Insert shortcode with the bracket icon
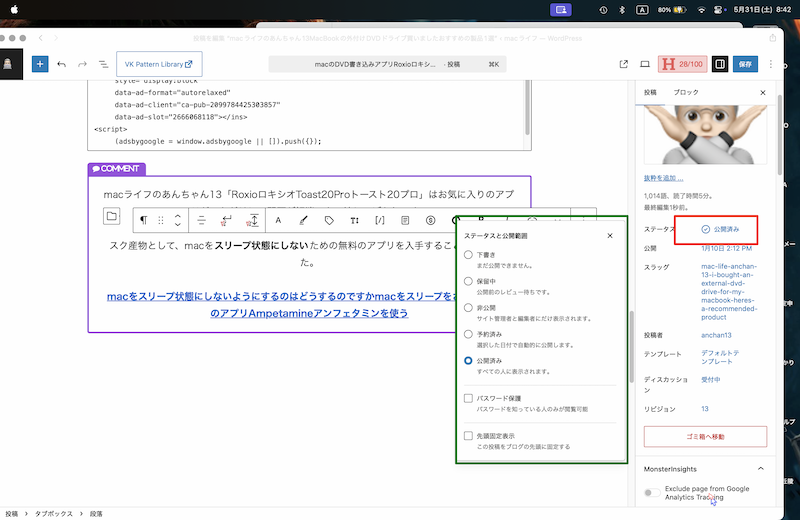 pyautogui.click(x=380, y=220)
